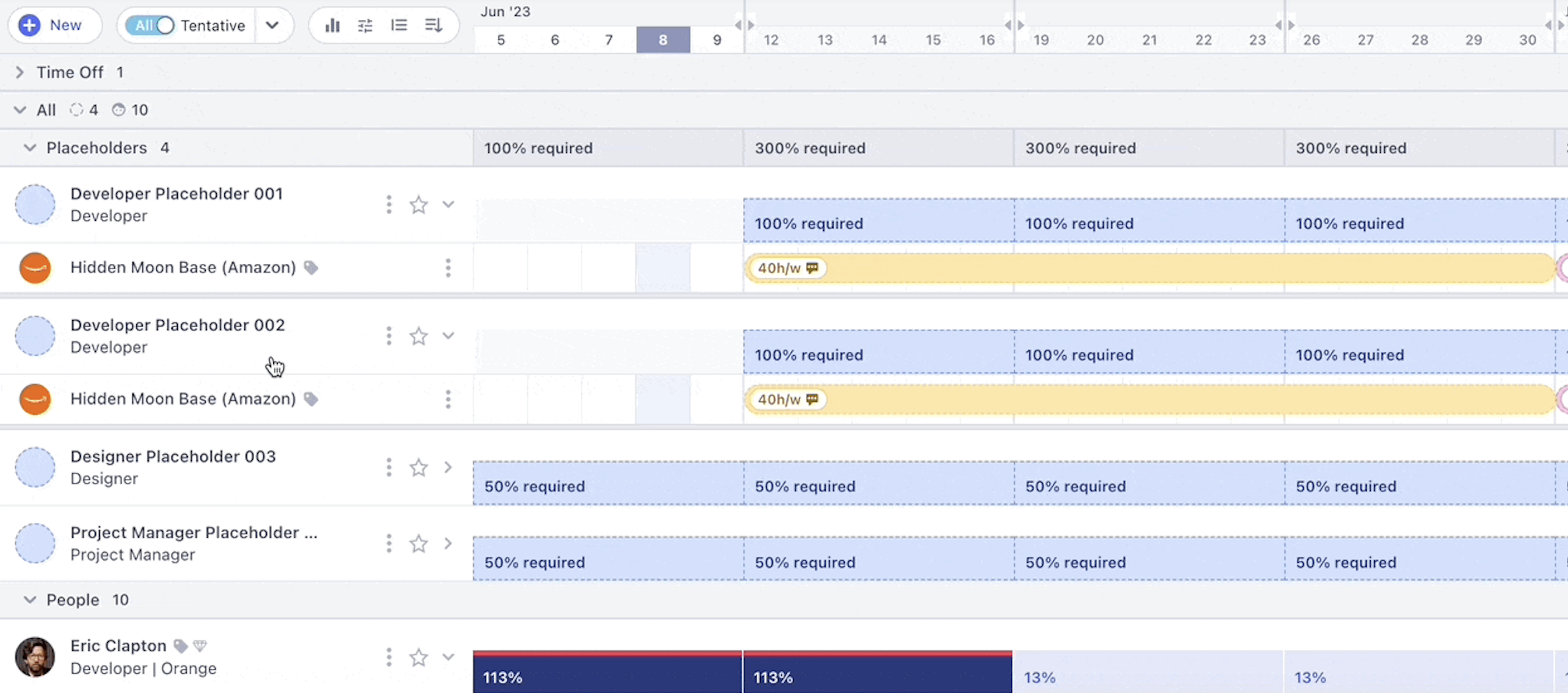Image resolution: width=1568 pixels, height=693 pixels.
Task: Toggle the All/Tentative switch
Action: point(151,25)
